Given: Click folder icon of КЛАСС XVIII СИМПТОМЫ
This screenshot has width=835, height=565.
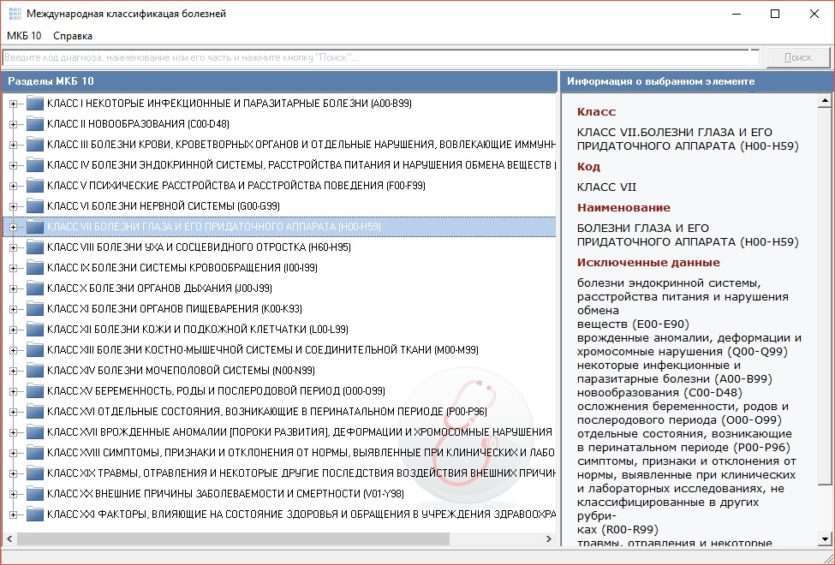Looking at the screenshot, I should (x=35, y=453).
